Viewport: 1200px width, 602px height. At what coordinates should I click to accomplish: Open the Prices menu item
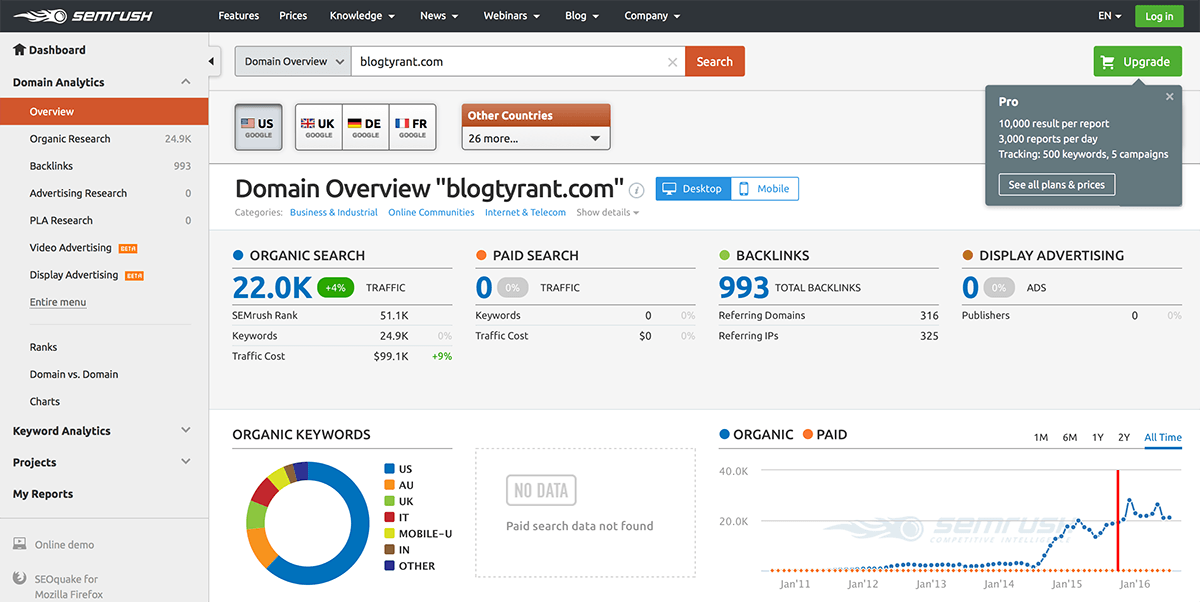[x=294, y=16]
